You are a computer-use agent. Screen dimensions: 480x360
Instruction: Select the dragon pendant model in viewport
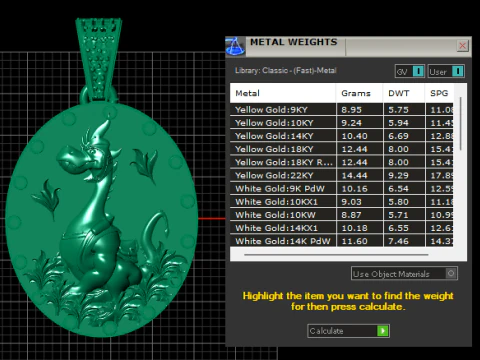[x=102, y=220]
